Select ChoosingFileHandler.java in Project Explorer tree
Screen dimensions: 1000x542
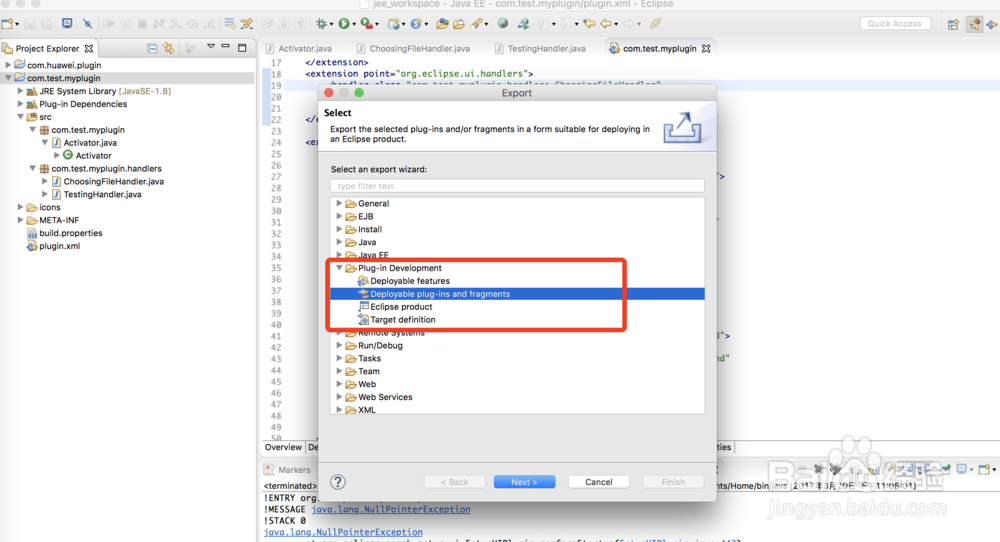tap(107, 182)
